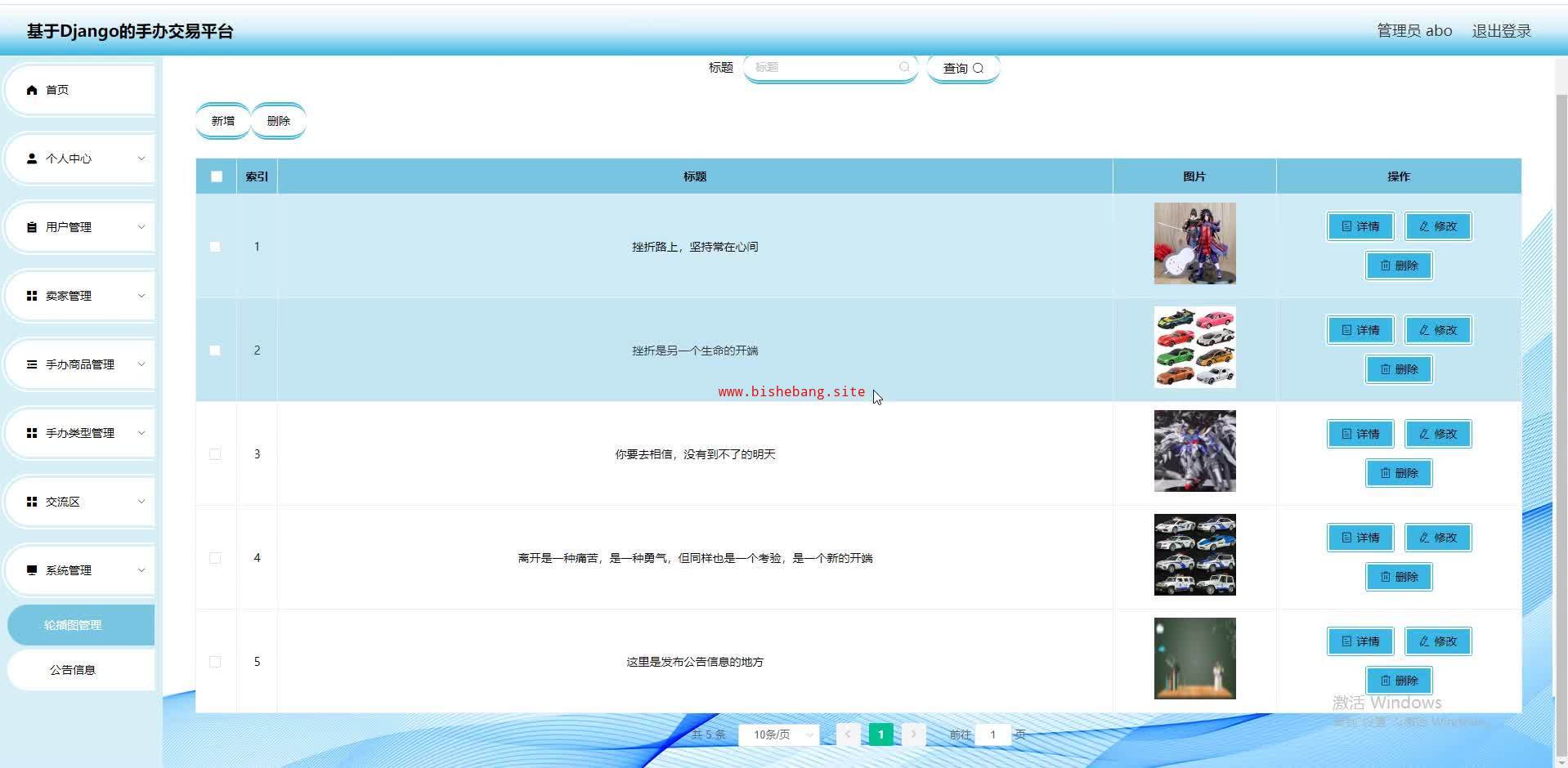Click the 标题 column header
Image resolution: width=1568 pixels, height=768 pixels.
[695, 176]
